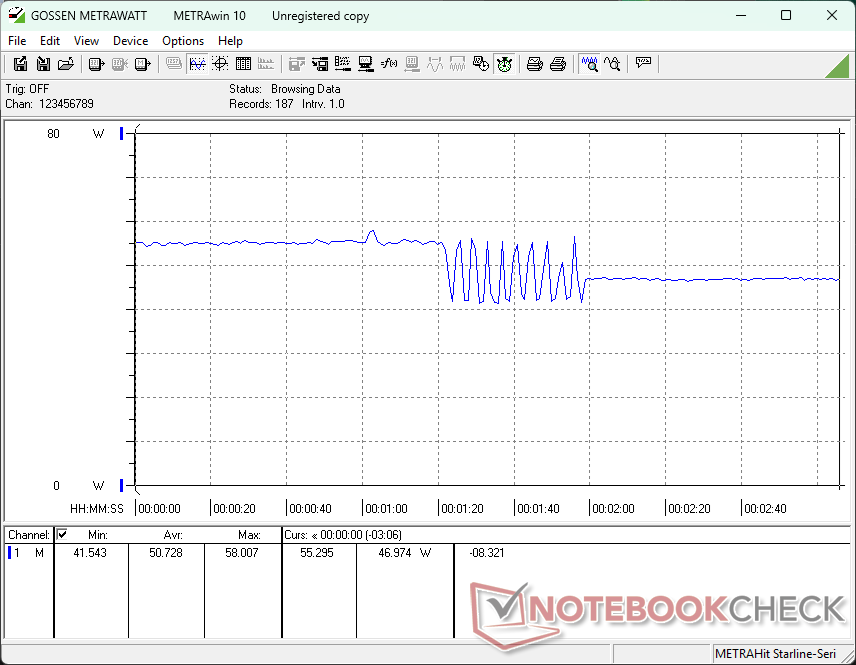
Task: Open the View menu
Action: point(86,41)
